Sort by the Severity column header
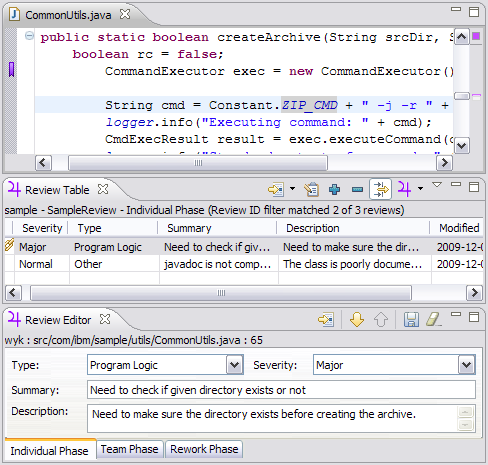 42,228
